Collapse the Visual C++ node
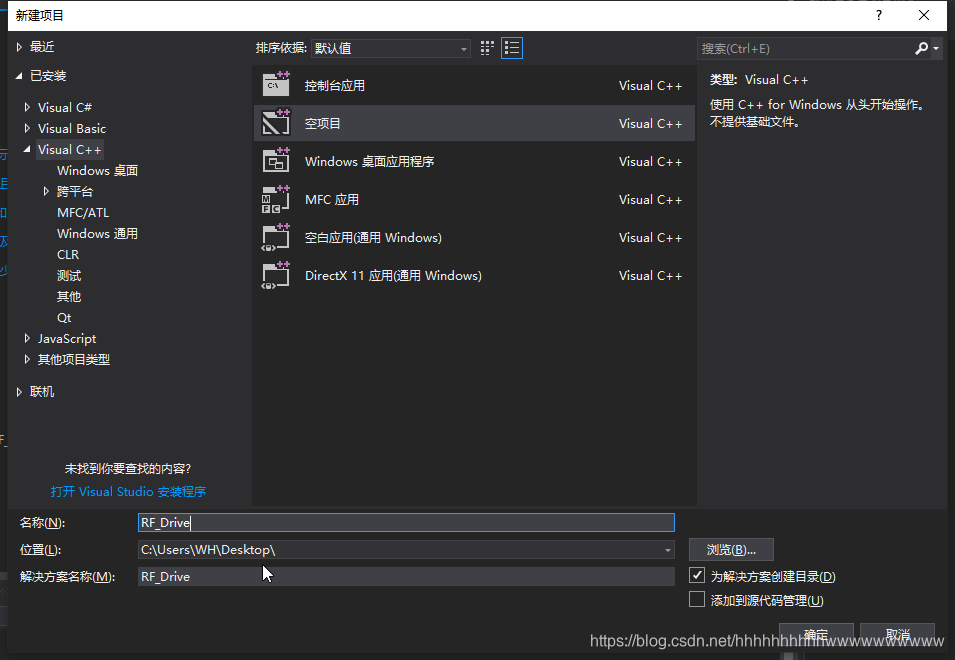 click(x=27, y=149)
